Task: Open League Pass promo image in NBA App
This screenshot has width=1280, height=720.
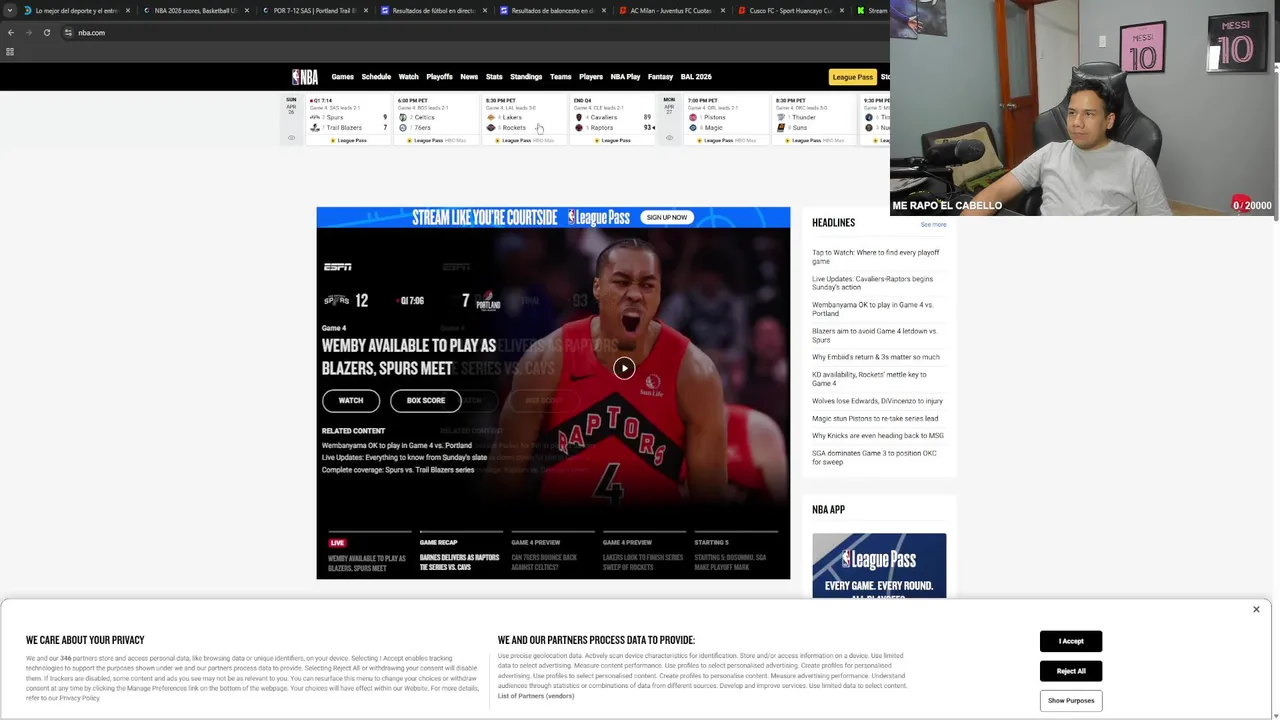Action: (879, 566)
